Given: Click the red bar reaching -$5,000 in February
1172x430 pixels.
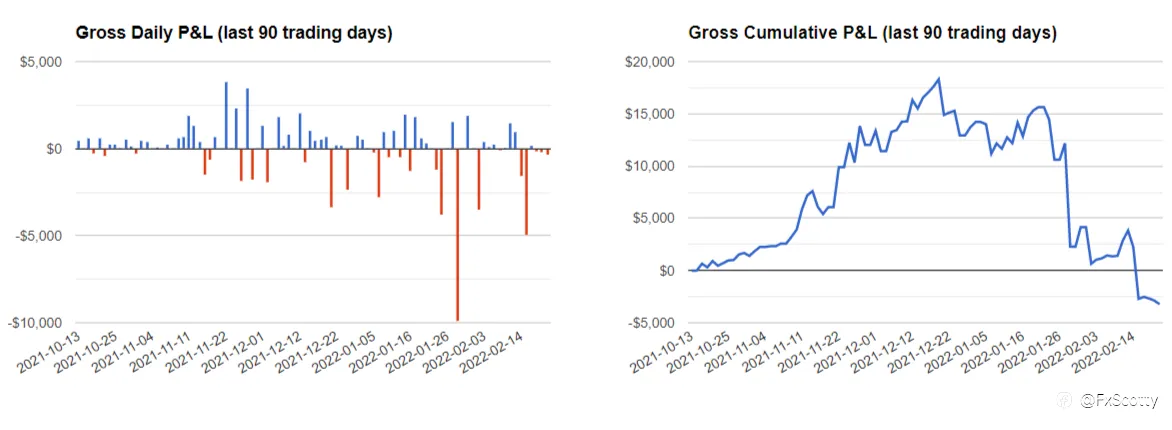Looking at the screenshot, I should coord(526,191).
